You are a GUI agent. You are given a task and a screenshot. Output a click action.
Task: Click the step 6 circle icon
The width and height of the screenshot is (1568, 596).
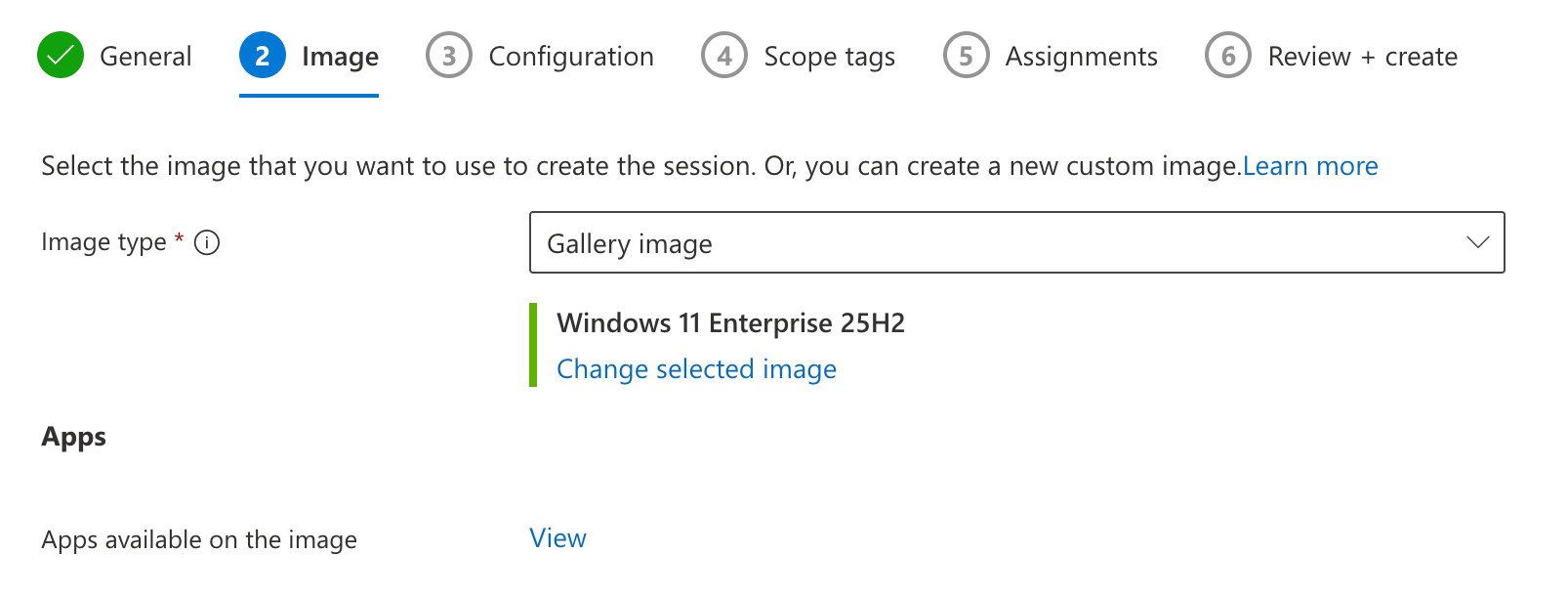click(1228, 56)
